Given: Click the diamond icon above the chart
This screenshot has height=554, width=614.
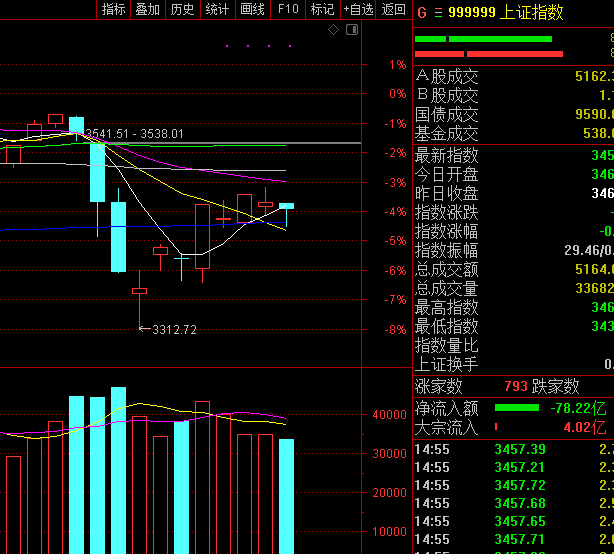Looking at the screenshot, I should click(x=334, y=31).
